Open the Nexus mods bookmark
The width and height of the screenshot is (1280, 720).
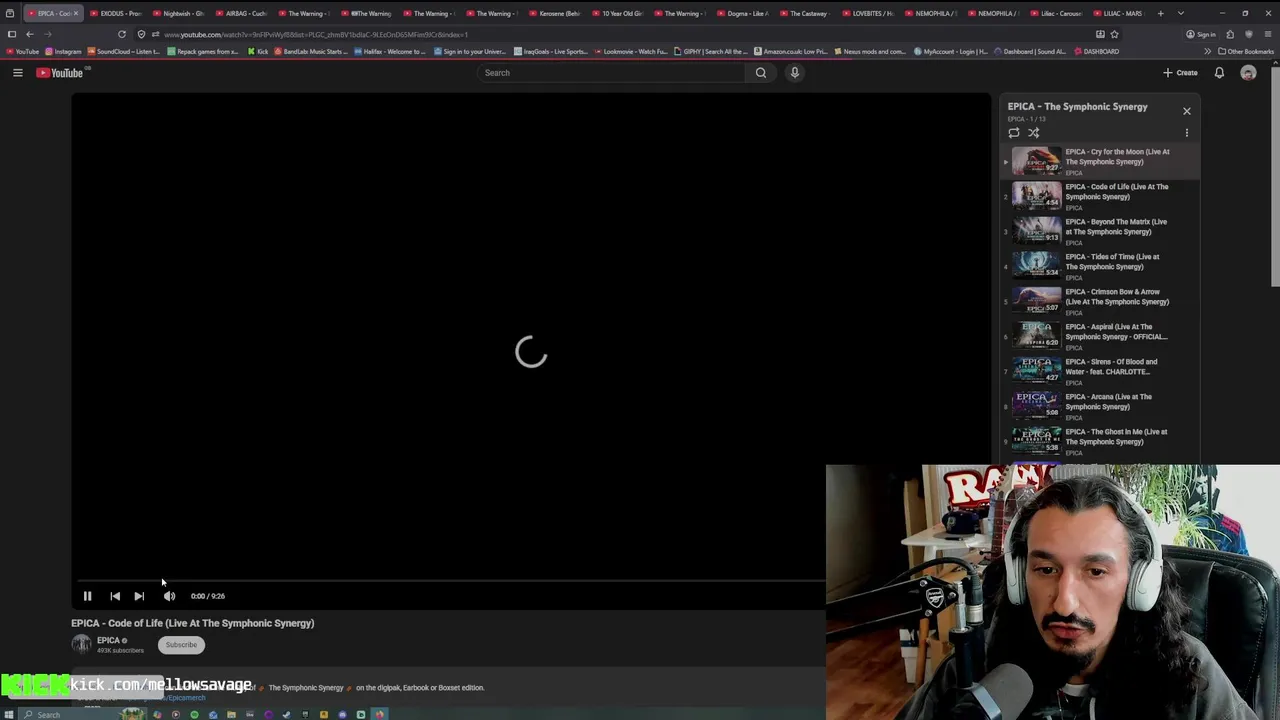pos(870,51)
